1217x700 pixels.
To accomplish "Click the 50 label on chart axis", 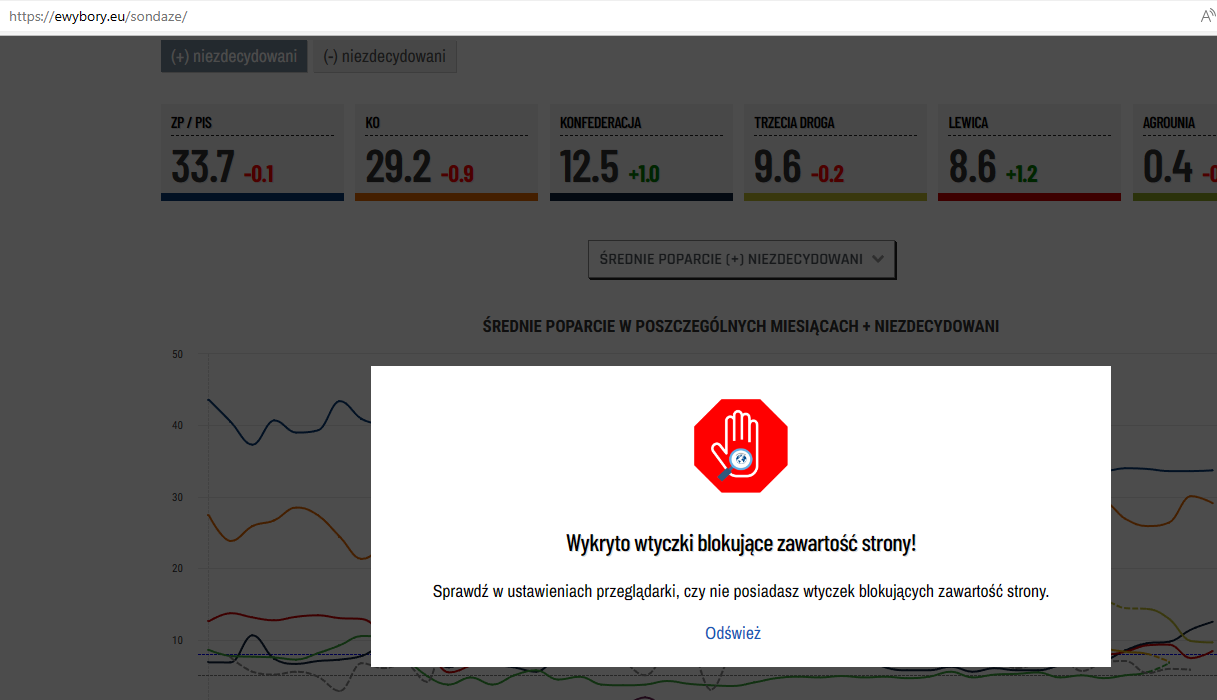I will [x=177, y=354].
